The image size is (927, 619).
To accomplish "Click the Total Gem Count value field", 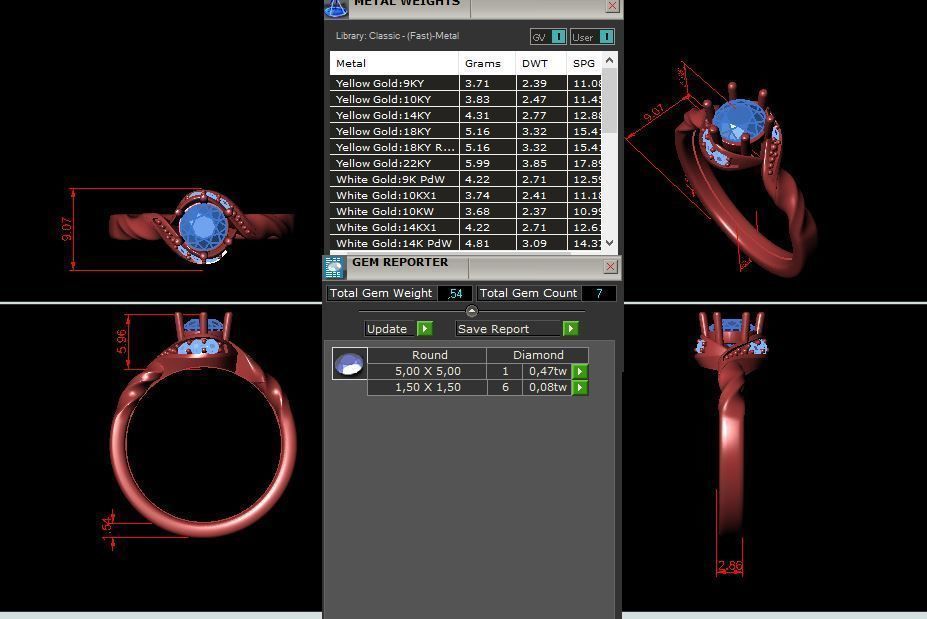I will tap(599, 293).
